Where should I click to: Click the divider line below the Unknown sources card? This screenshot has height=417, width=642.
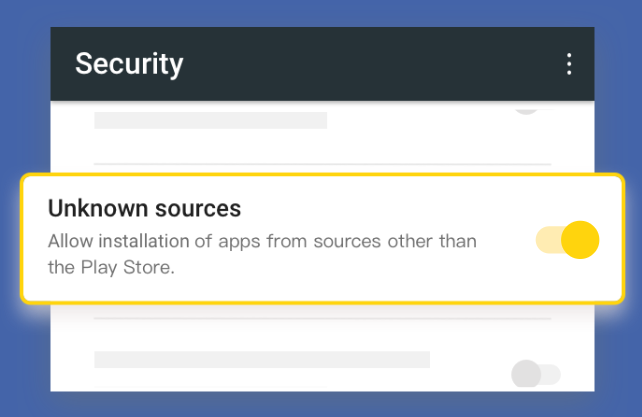322,318
